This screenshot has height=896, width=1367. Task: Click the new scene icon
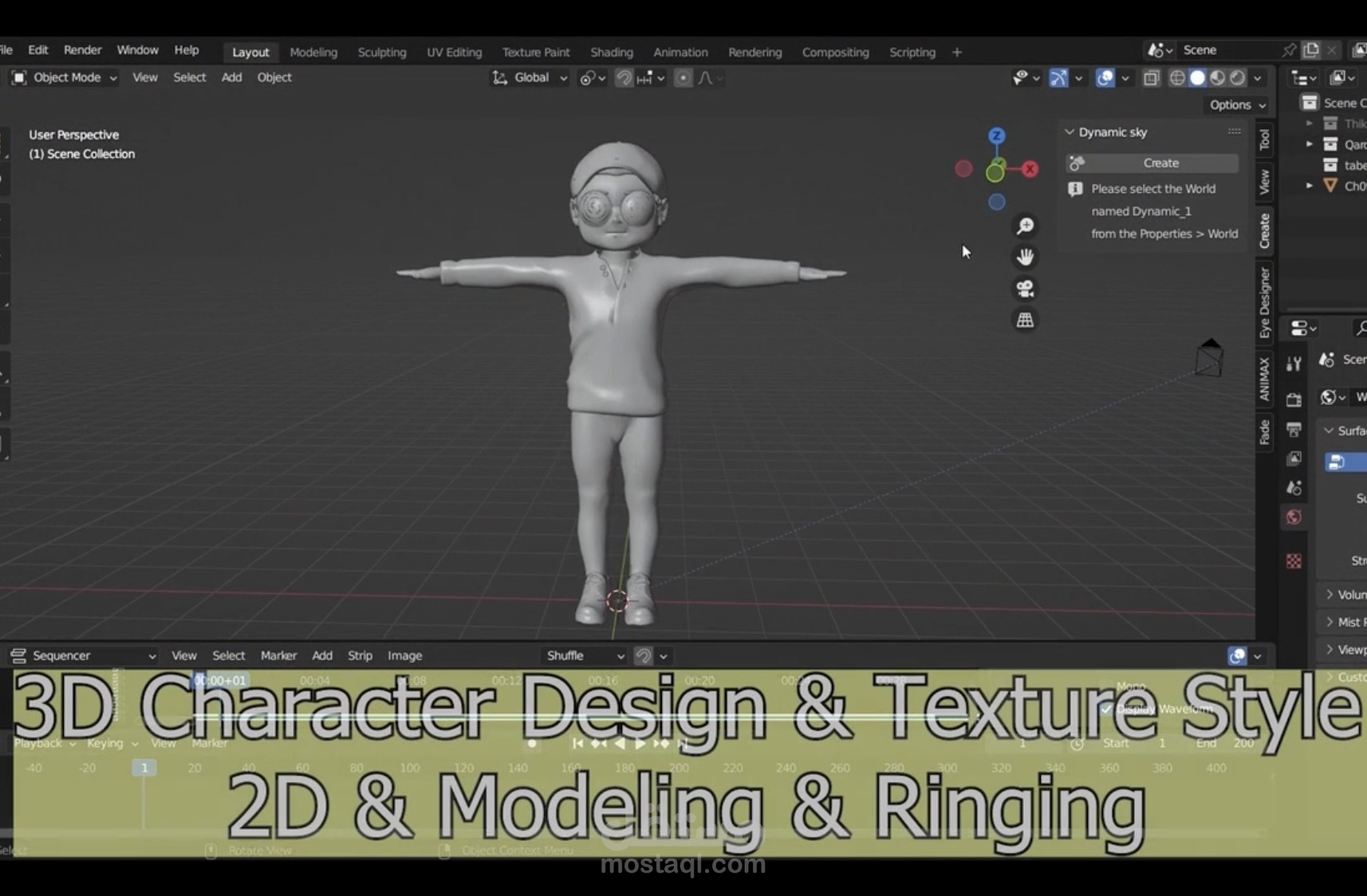click(x=1310, y=50)
